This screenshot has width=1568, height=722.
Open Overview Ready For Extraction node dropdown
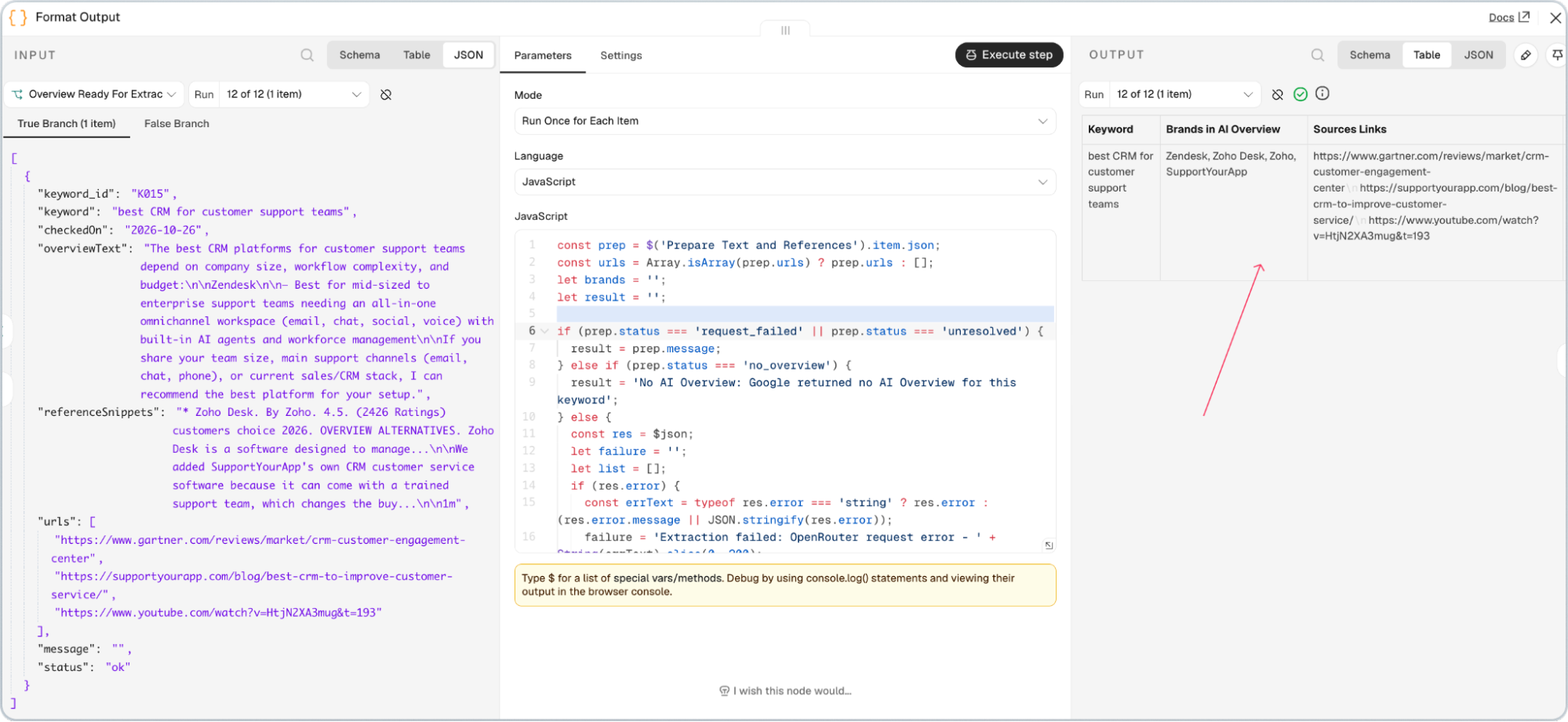point(94,94)
